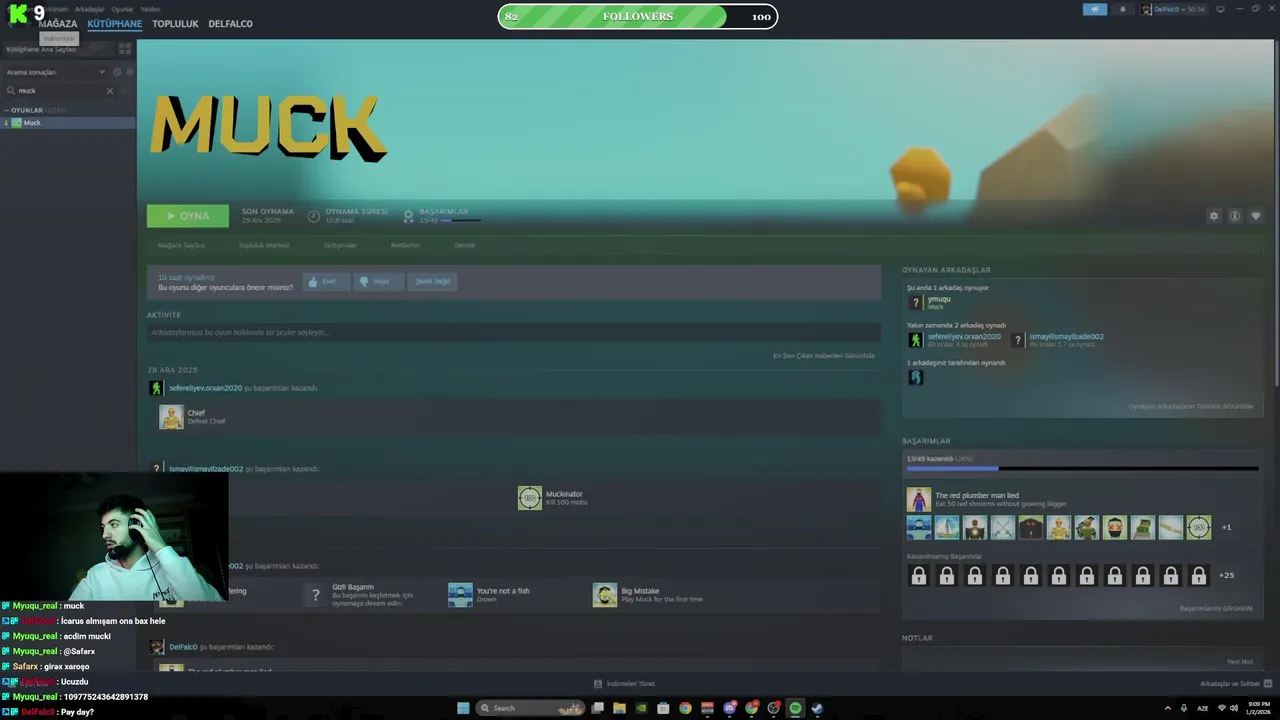Open Oynayan Arkadaşların Tümünü Görüntüle
This screenshot has width=1280, height=720.
1190,406
